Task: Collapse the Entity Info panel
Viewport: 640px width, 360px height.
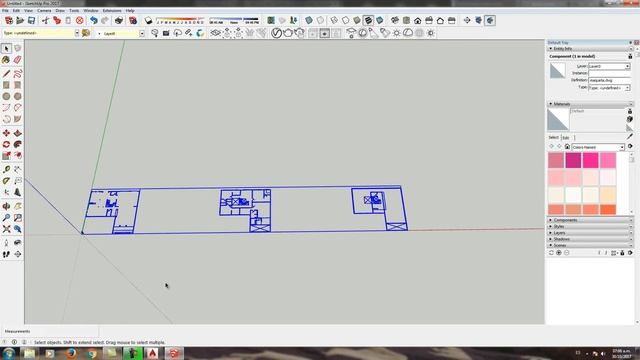Action: pyautogui.click(x=551, y=49)
